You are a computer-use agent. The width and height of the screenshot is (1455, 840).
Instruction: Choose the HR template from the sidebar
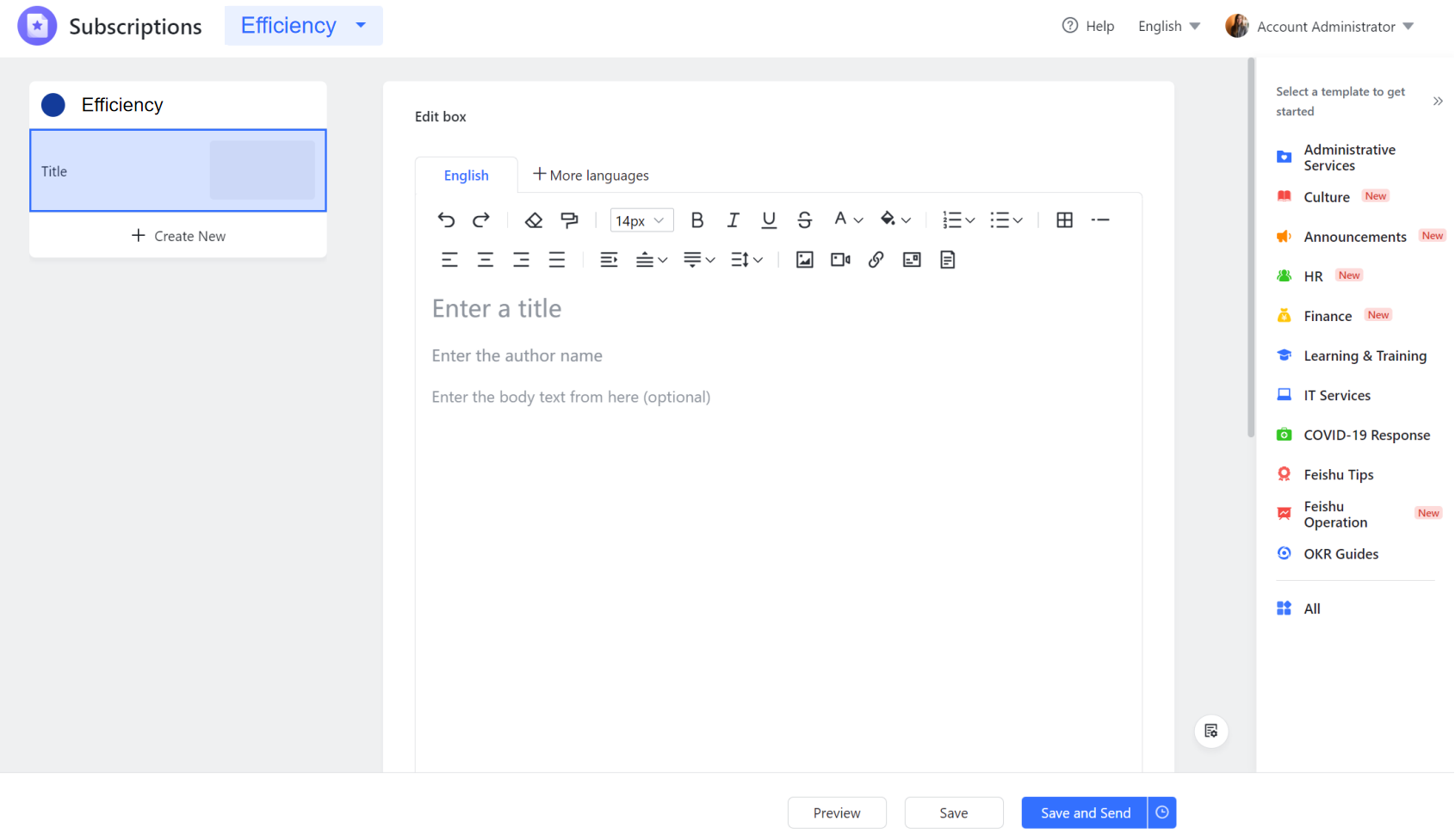1312,275
